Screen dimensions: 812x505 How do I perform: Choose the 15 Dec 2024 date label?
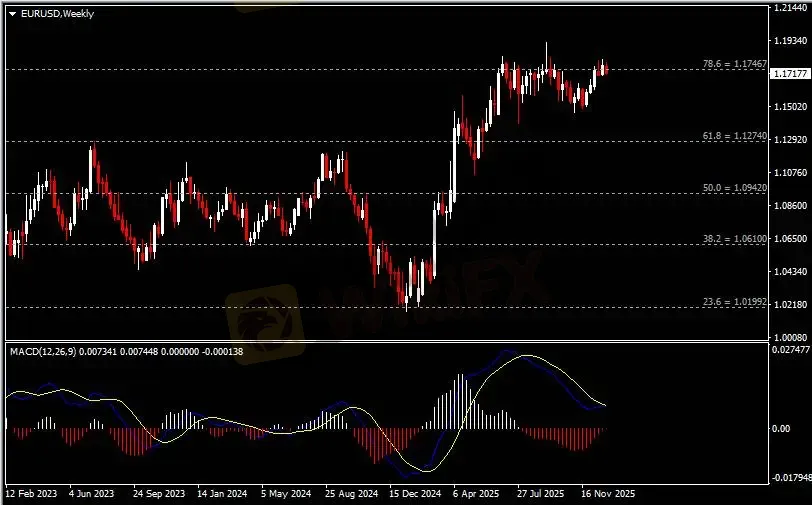415,494
